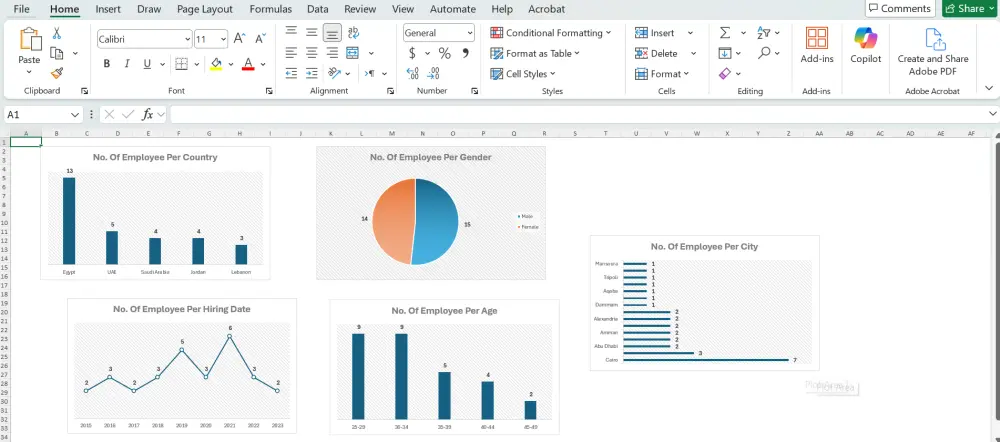Apply Percent Style format

pyautogui.click(x=445, y=54)
